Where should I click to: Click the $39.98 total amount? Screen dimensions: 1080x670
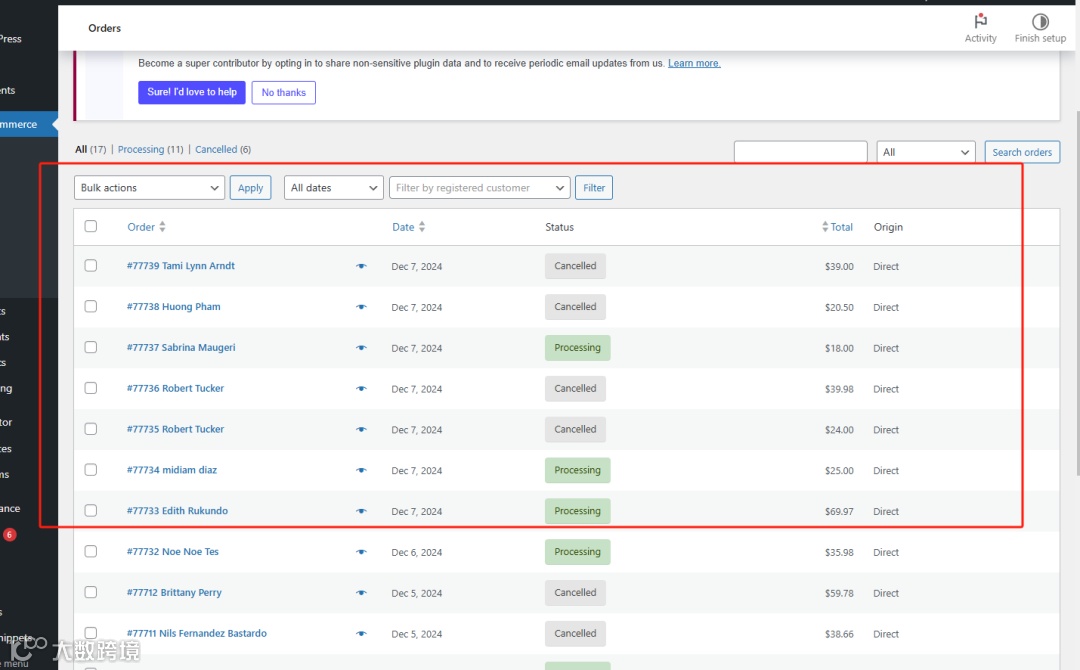(x=839, y=389)
